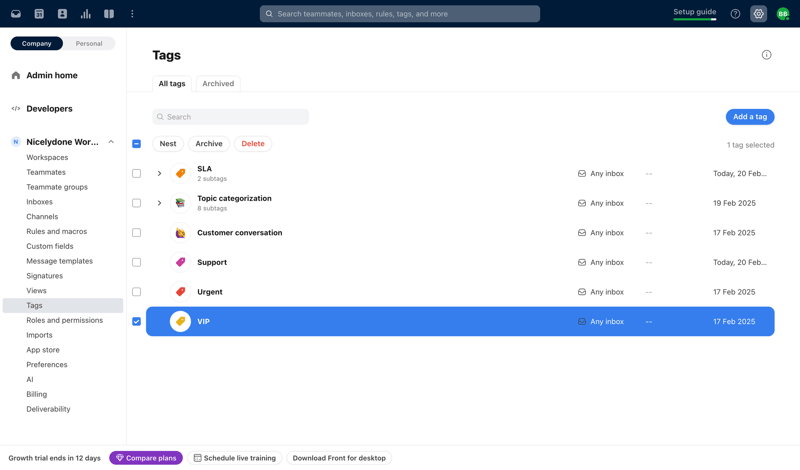Click the orange SLA tag icon
The width and height of the screenshot is (800, 470).
point(180,174)
